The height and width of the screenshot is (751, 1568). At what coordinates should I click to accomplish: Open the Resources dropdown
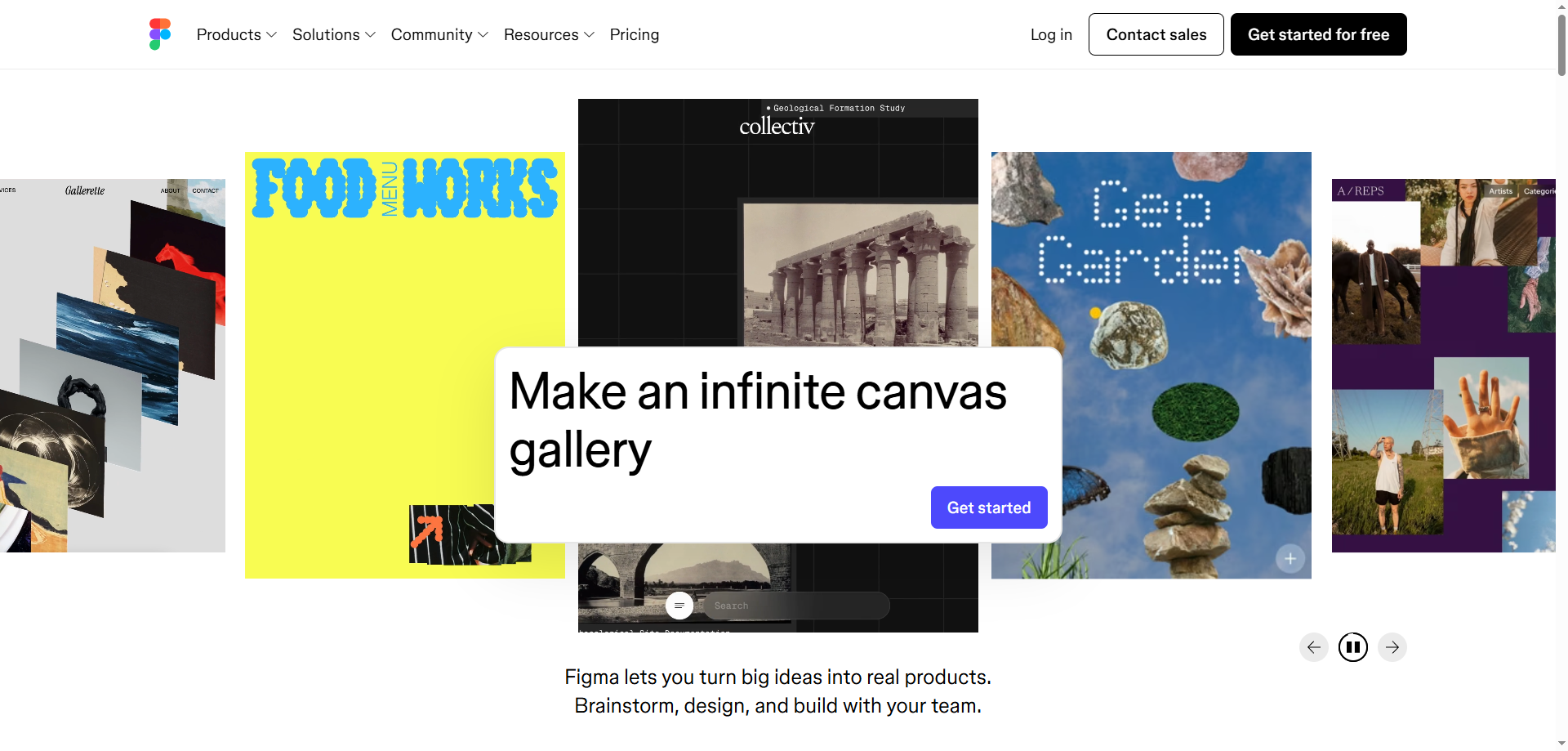[549, 34]
